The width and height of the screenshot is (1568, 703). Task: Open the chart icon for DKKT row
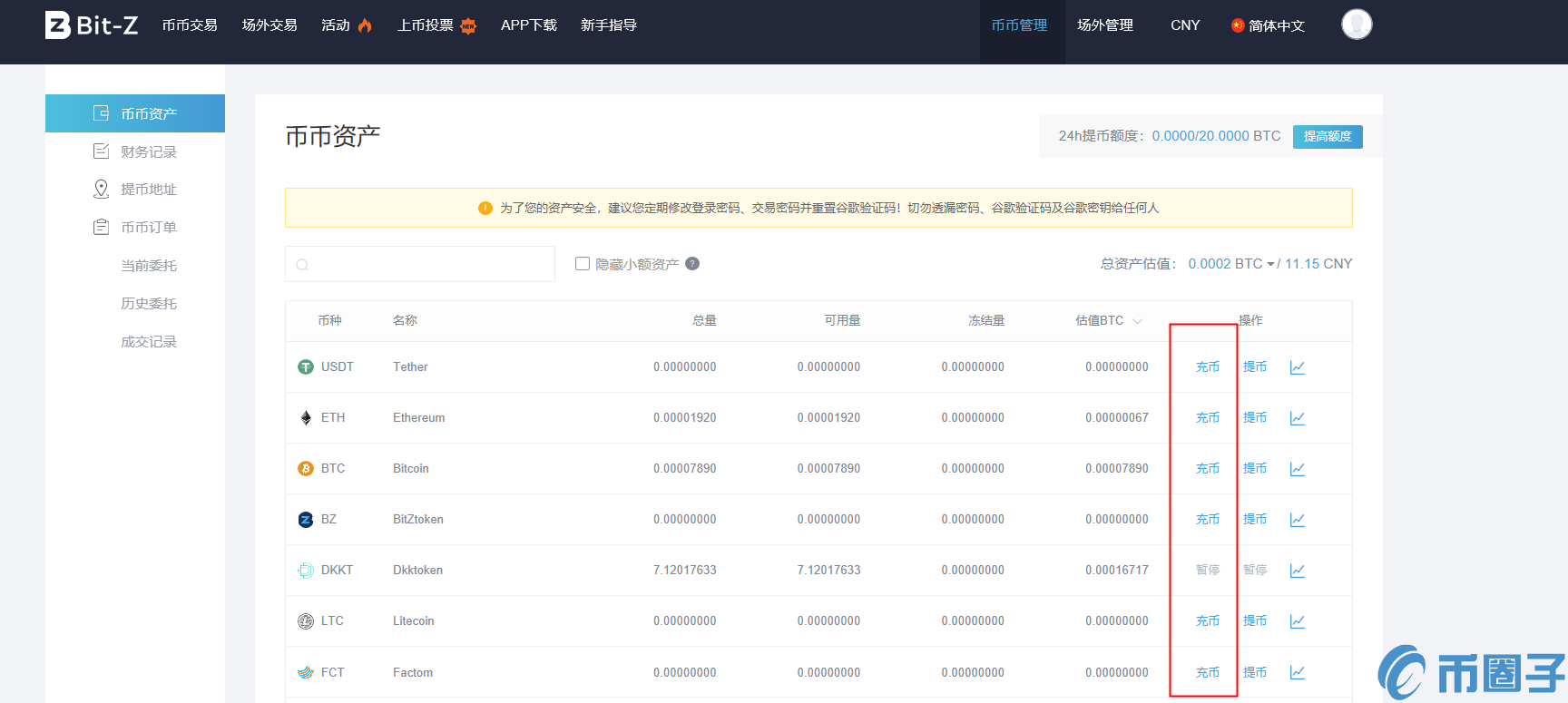[x=1298, y=571]
